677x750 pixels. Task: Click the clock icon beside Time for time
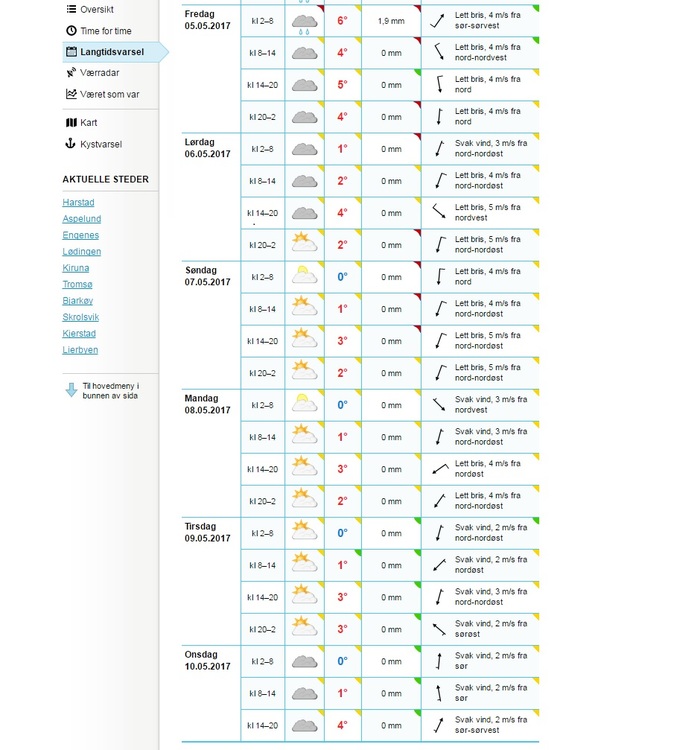[71, 31]
